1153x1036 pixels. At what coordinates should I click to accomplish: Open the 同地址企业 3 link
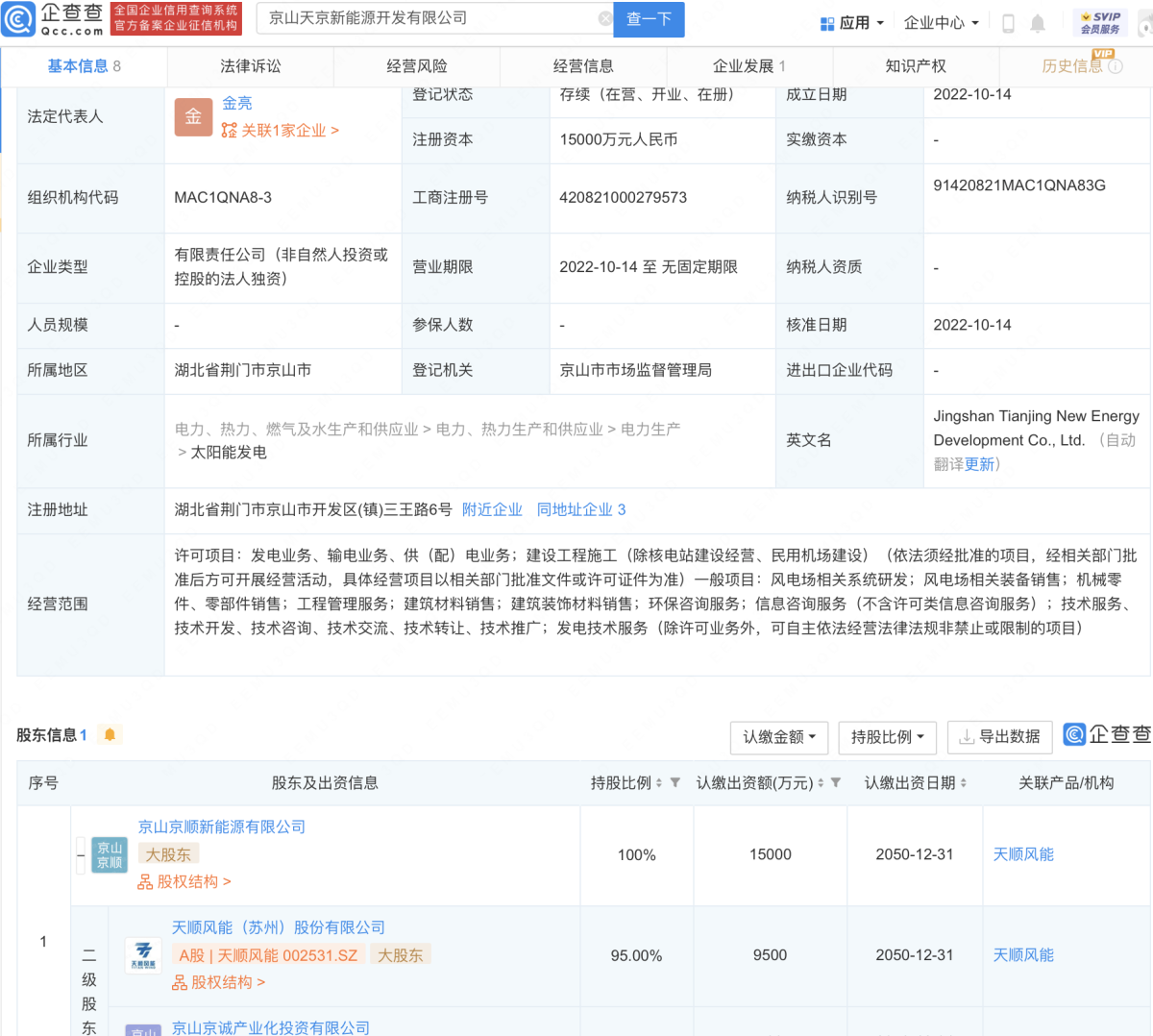coord(581,509)
